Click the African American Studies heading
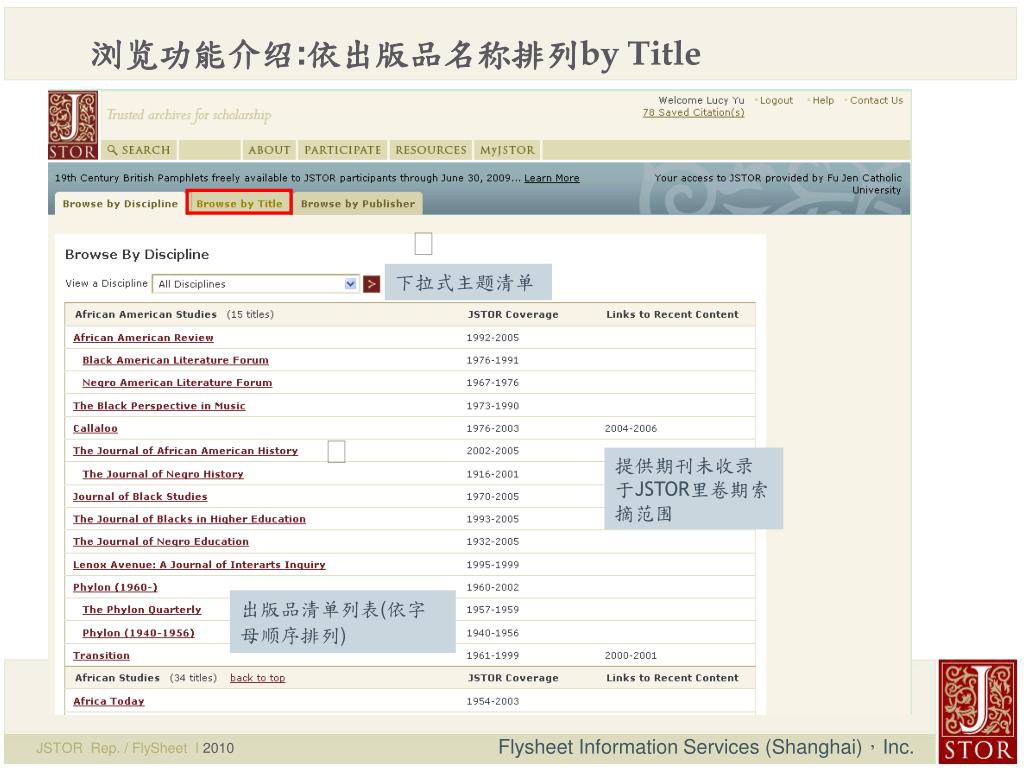 pos(146,314)
